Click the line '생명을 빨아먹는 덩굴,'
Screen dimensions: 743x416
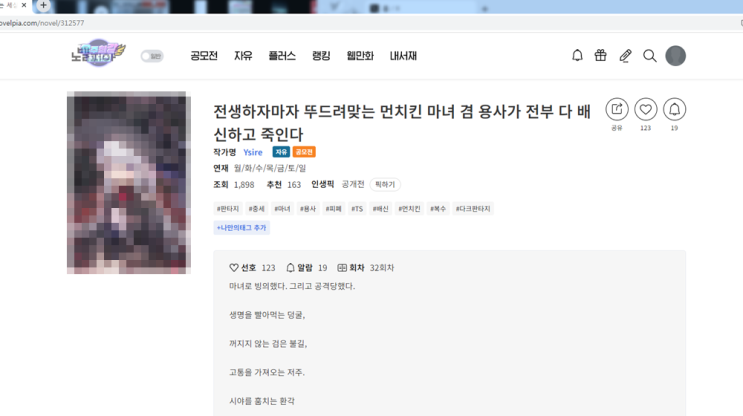pyautogui.click(x=267, y=315)
